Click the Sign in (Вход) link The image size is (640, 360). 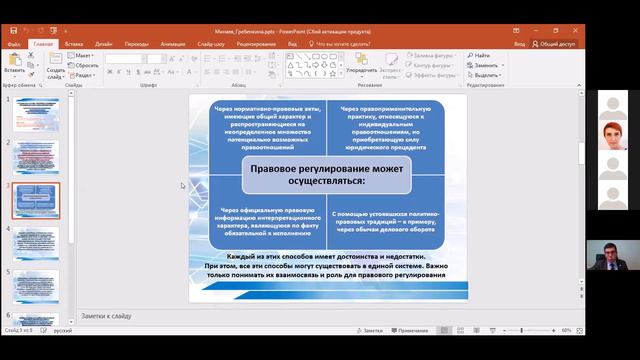(x=520, y=44)
